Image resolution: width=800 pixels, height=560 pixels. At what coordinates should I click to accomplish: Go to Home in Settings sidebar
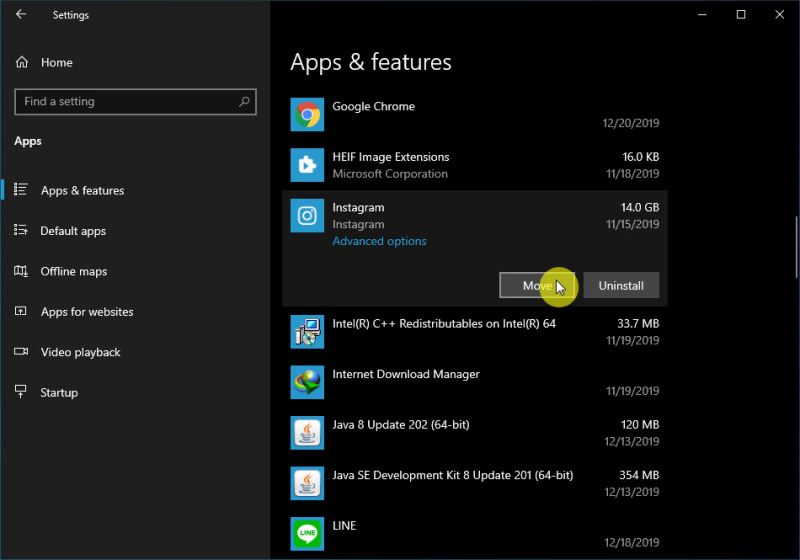pos(56,63)
